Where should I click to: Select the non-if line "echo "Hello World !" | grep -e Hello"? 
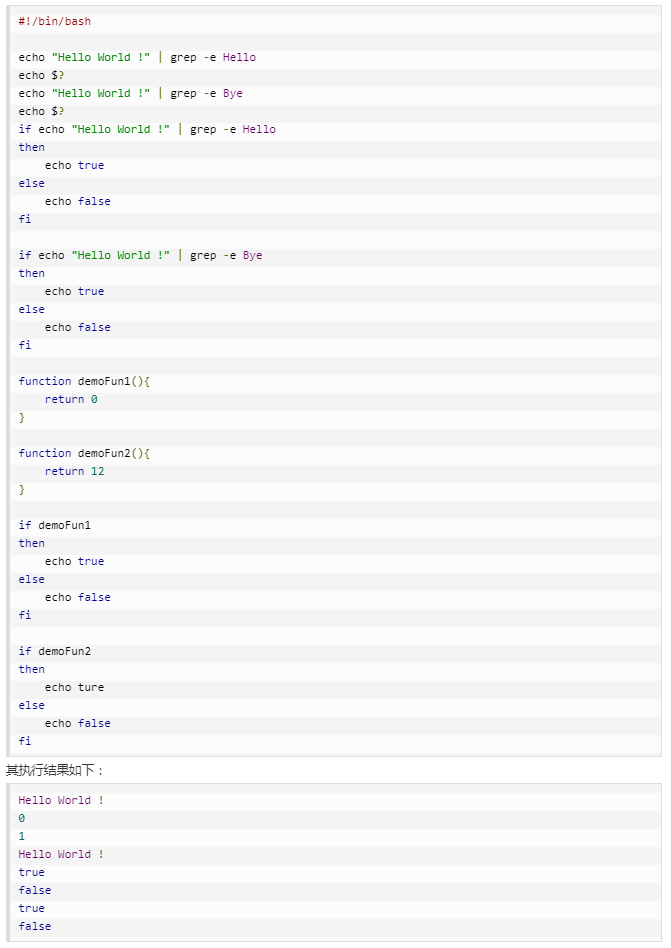(137, 57)
